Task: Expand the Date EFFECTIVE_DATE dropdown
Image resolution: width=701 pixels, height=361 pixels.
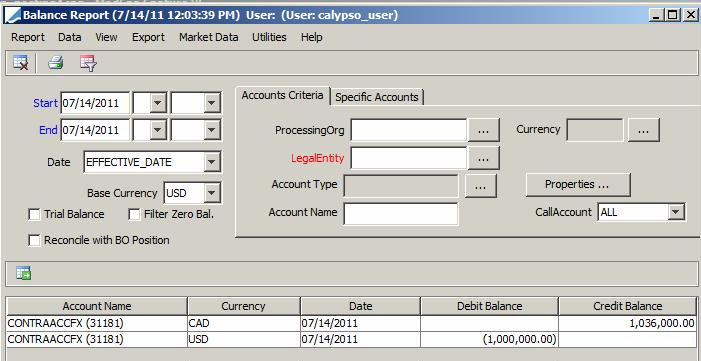Action: point(212,162)
